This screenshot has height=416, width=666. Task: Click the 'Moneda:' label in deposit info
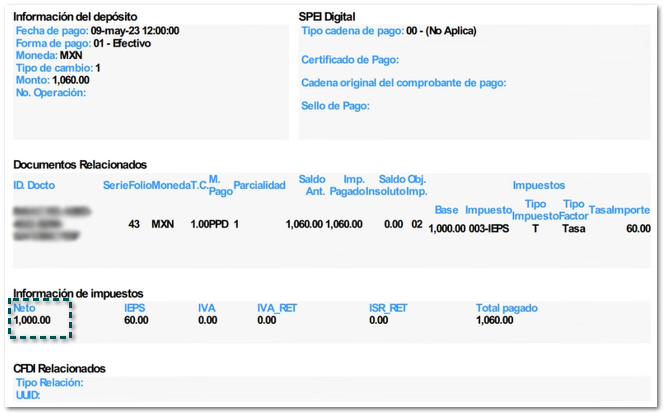37,55
